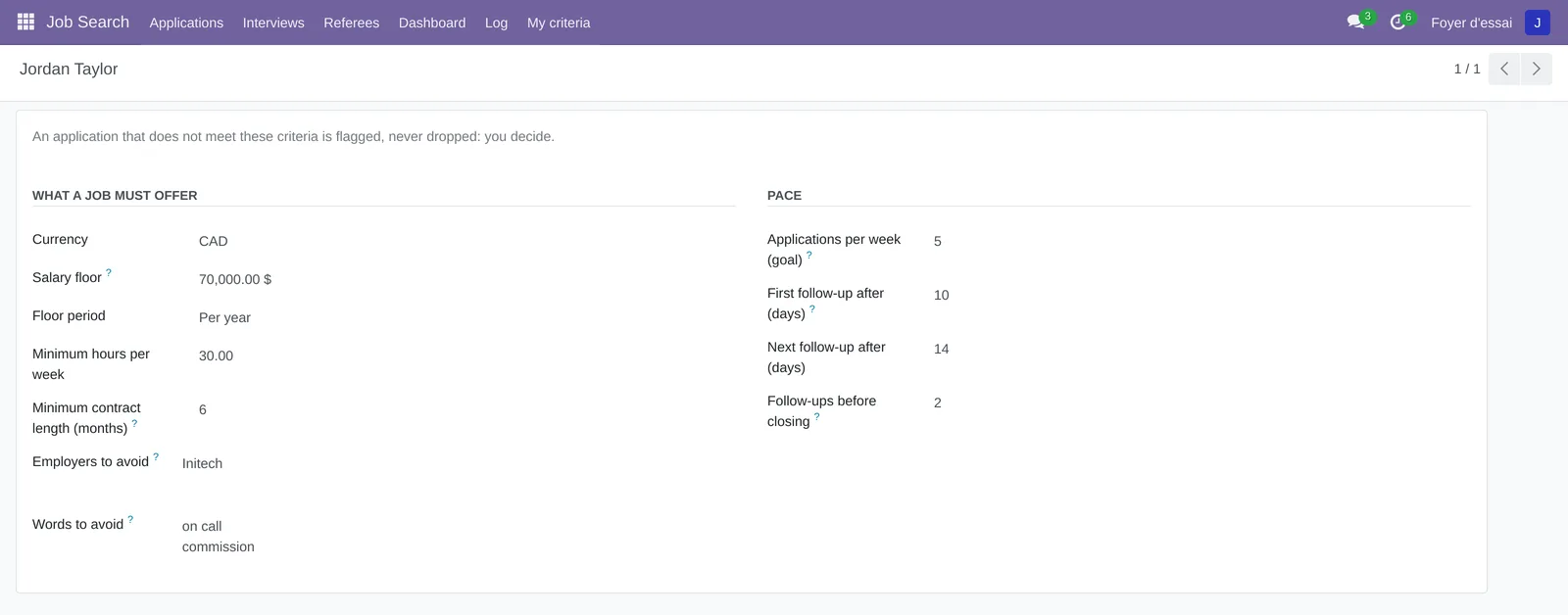Show help for Follow-ups before closing

(817, 417)
